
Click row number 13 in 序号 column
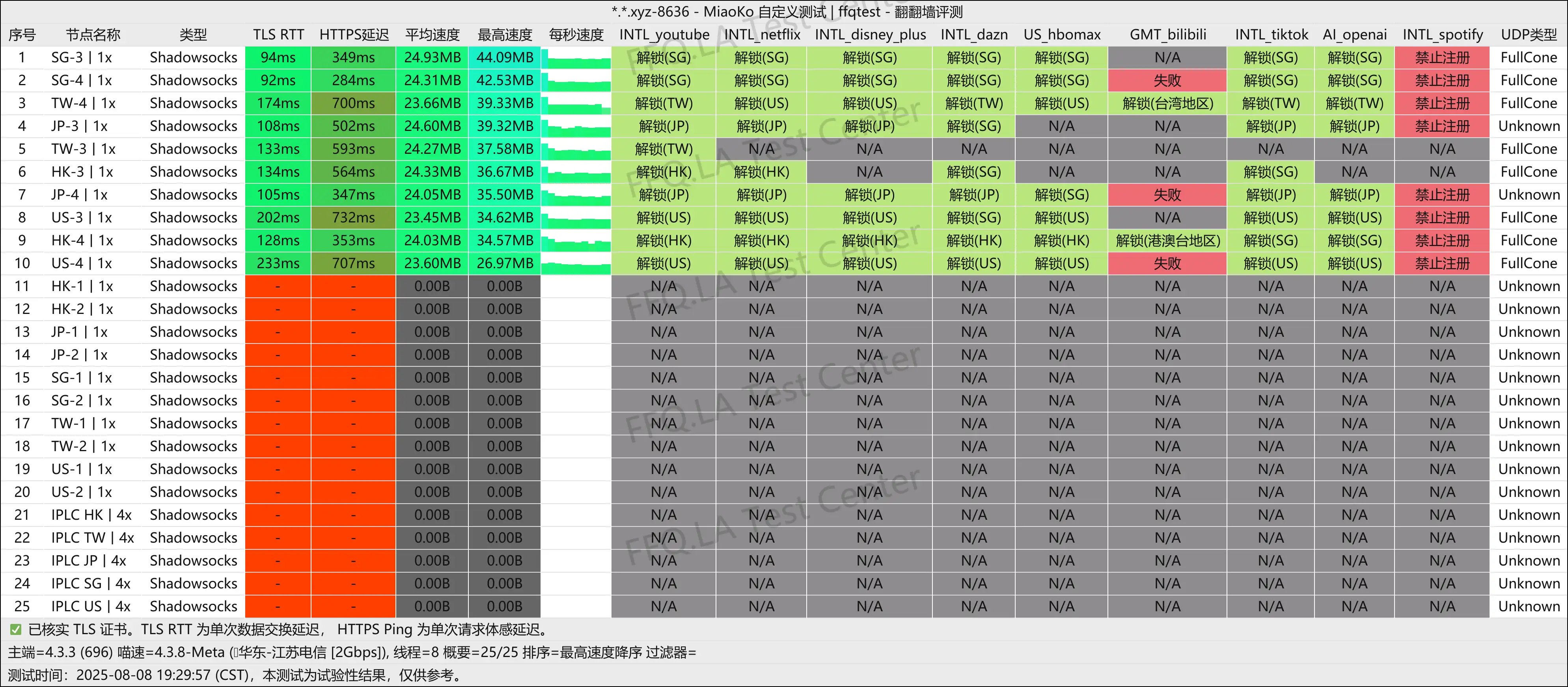[22, 332]
